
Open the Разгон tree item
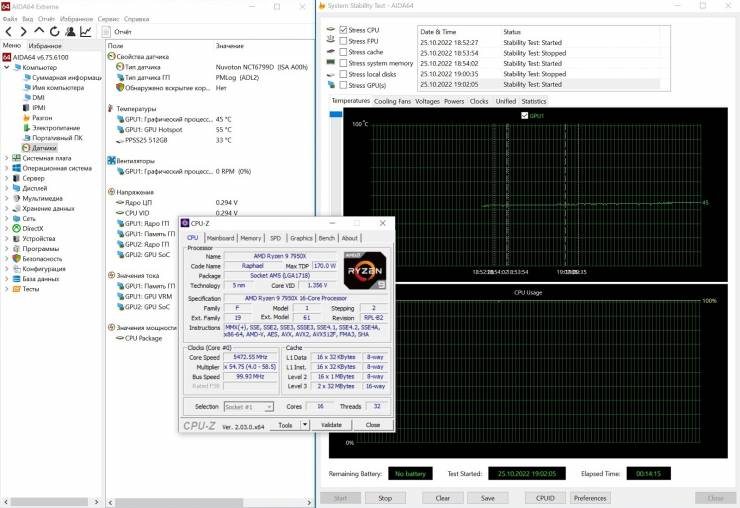point(38,118)
